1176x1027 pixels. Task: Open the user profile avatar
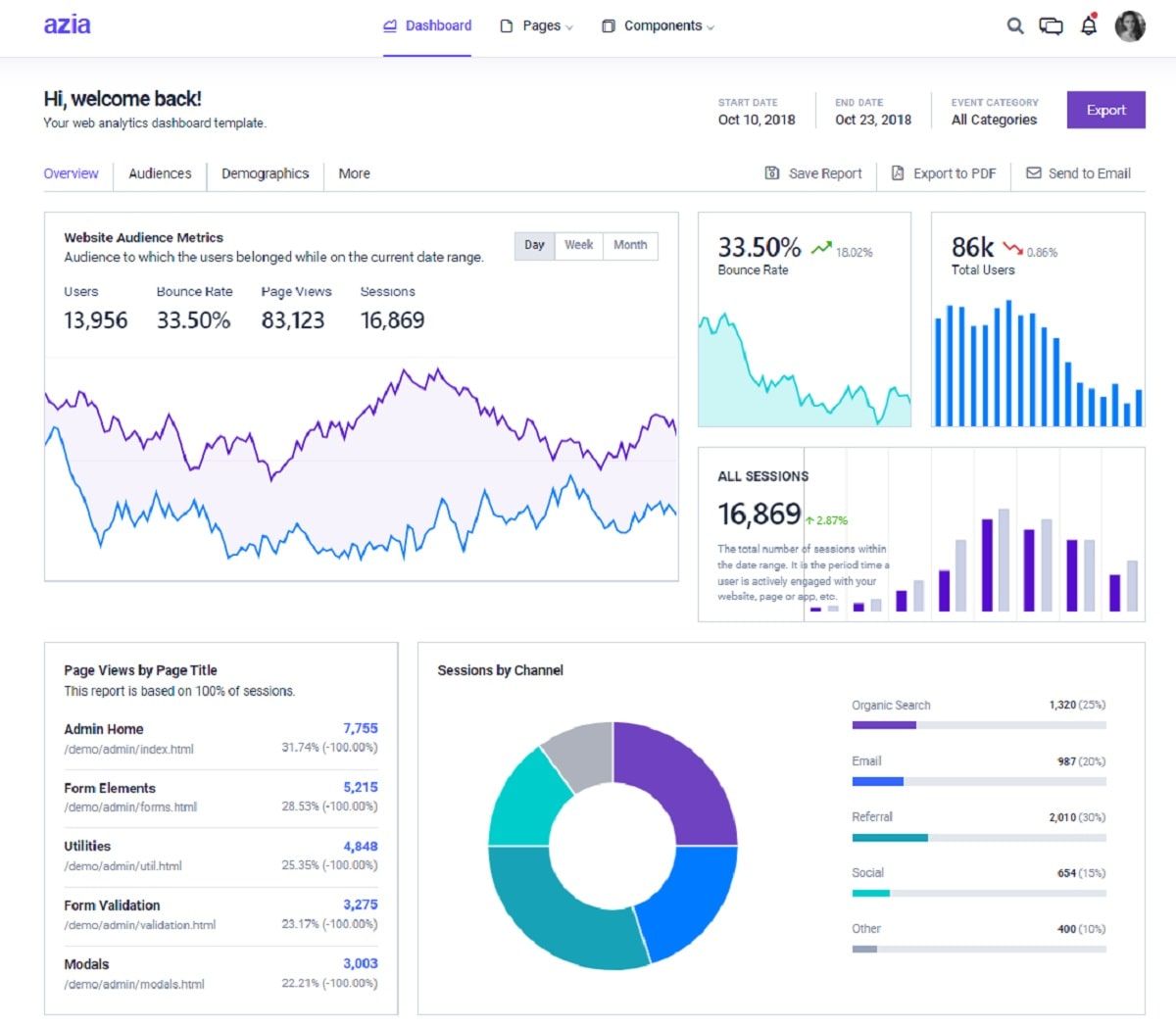coord(1130,26)
